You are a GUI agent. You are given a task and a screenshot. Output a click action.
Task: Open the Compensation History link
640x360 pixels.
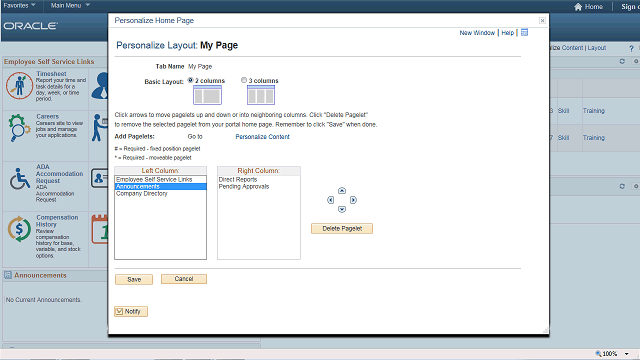pyautogui.click(x=57, y=221)
